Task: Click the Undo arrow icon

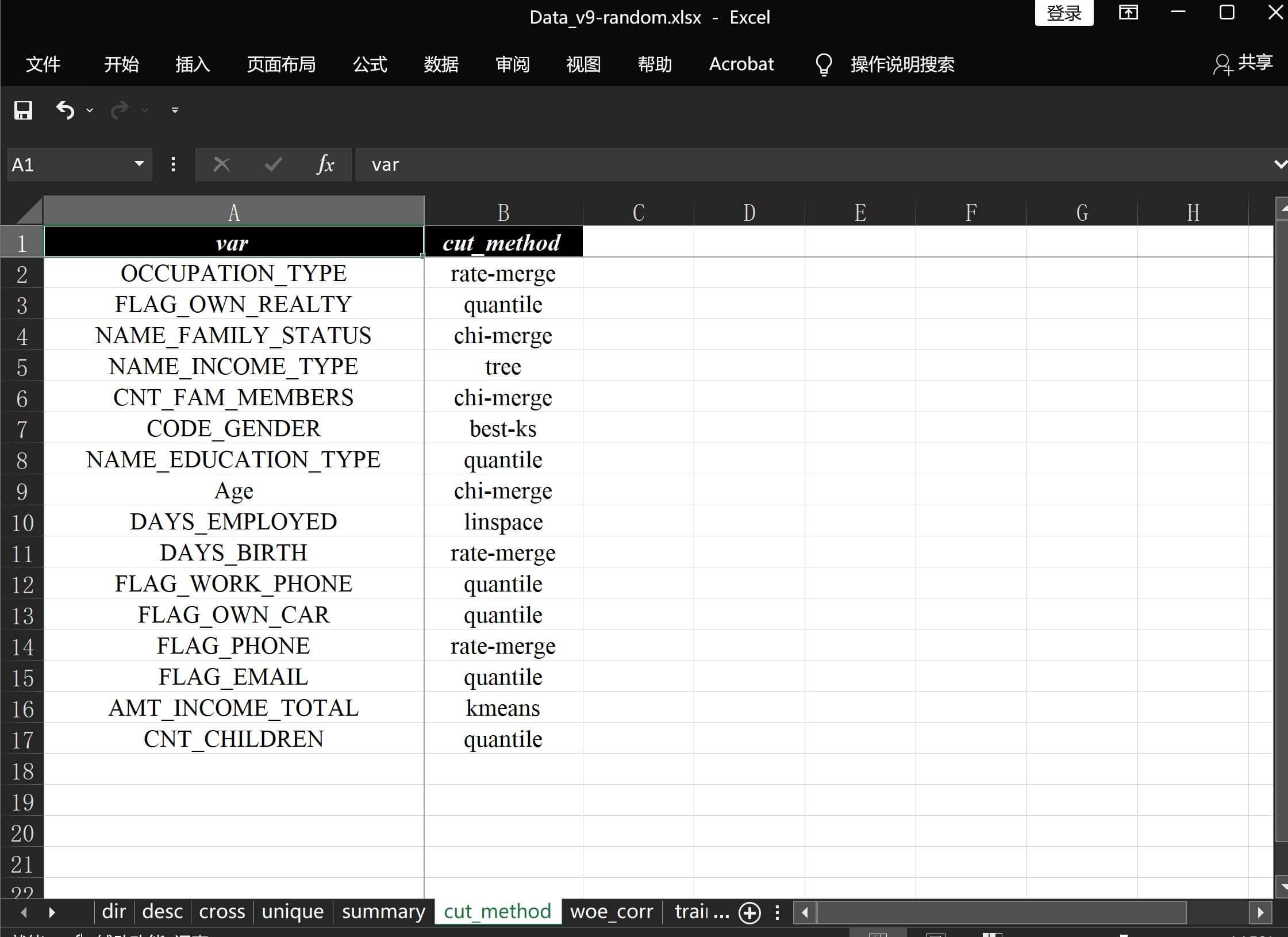Action: tap(65, 110)
